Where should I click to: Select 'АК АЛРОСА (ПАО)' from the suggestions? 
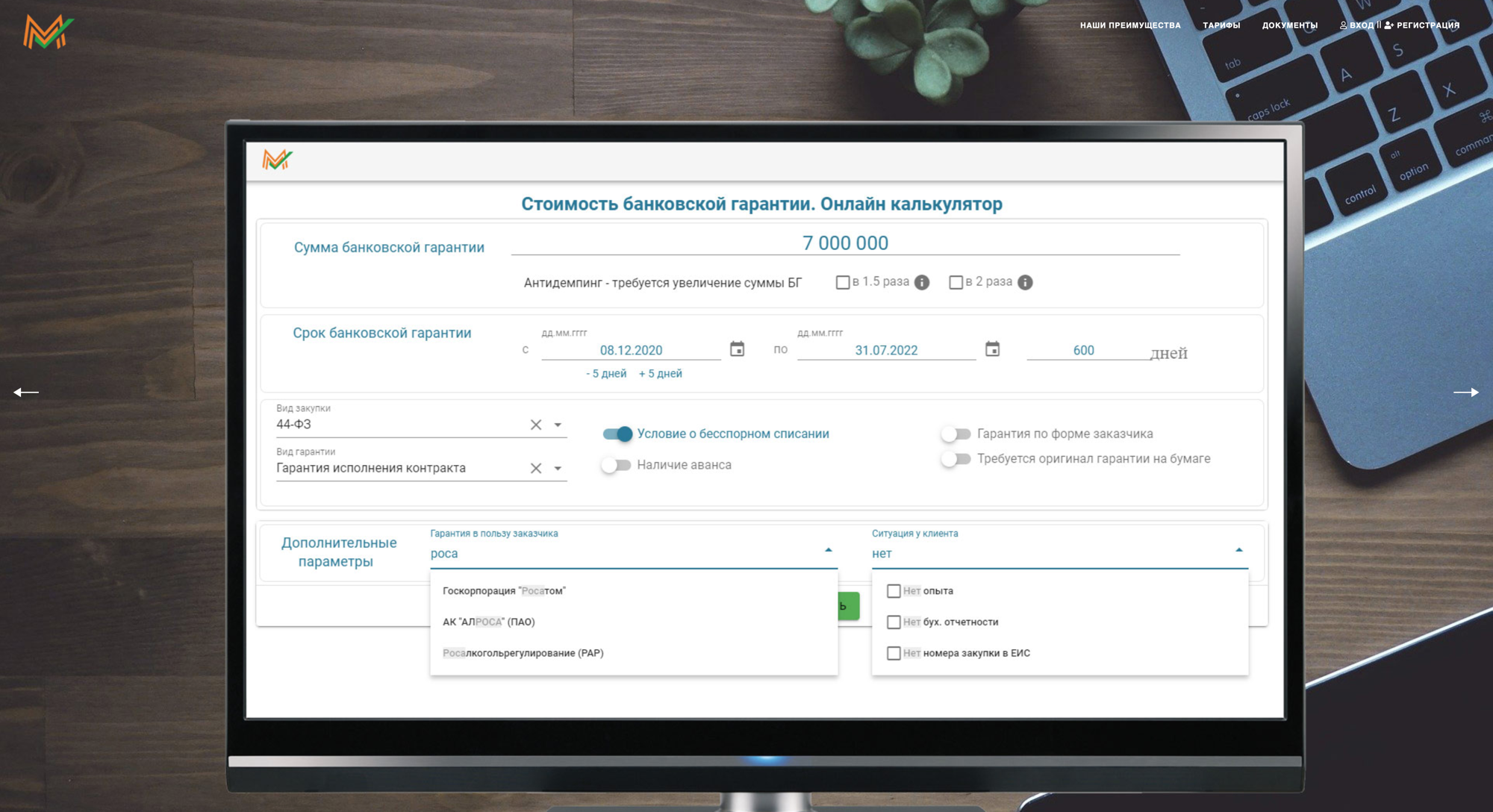tap(634, 622)
